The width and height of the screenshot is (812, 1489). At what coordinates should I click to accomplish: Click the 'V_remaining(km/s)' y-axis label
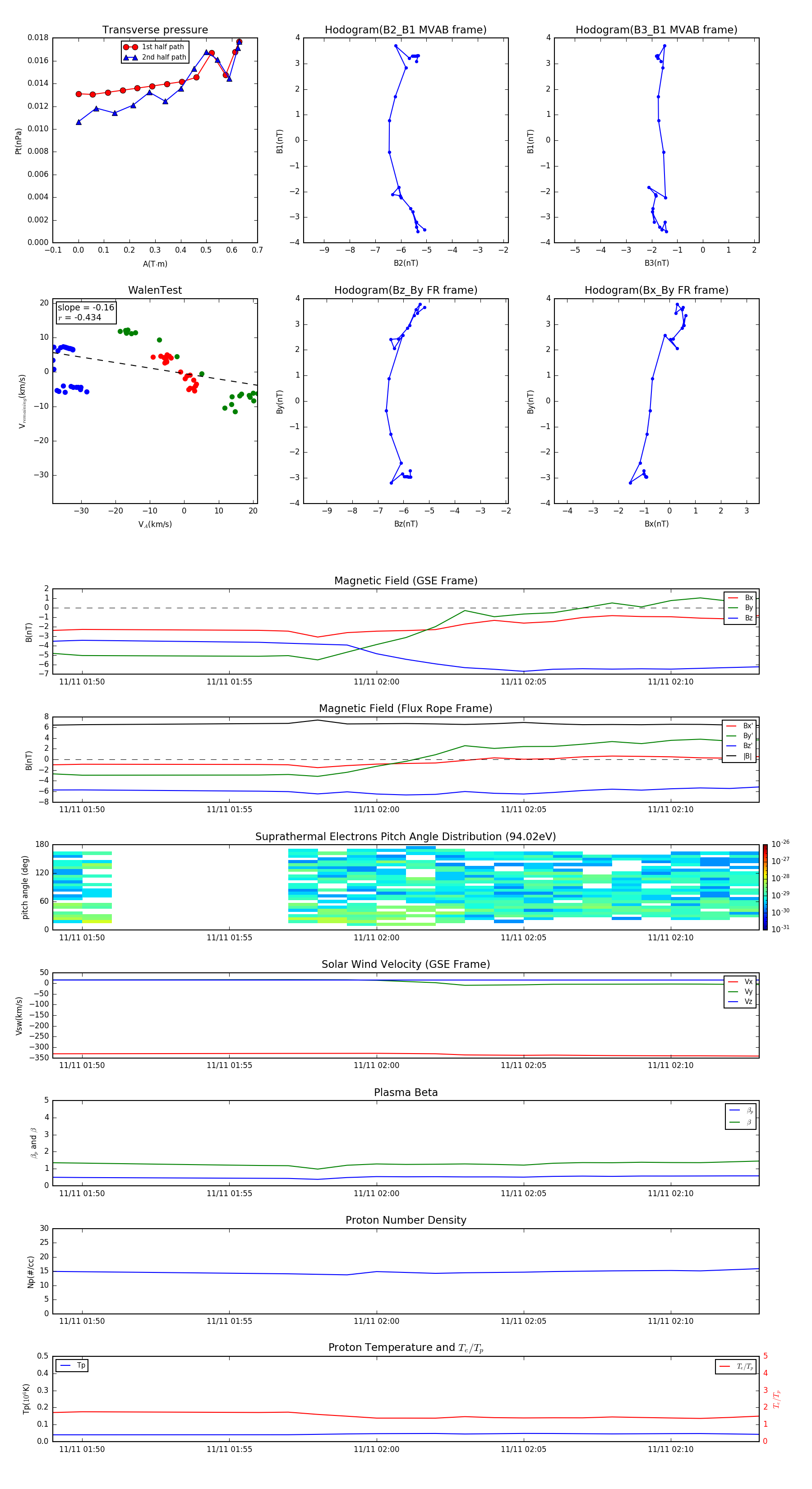click(x=22, y=401)
